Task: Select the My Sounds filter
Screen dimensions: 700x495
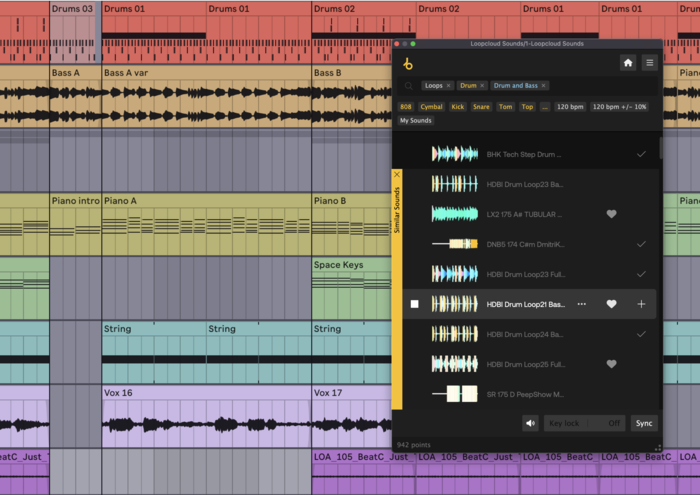Action: [x=416, y=121]
